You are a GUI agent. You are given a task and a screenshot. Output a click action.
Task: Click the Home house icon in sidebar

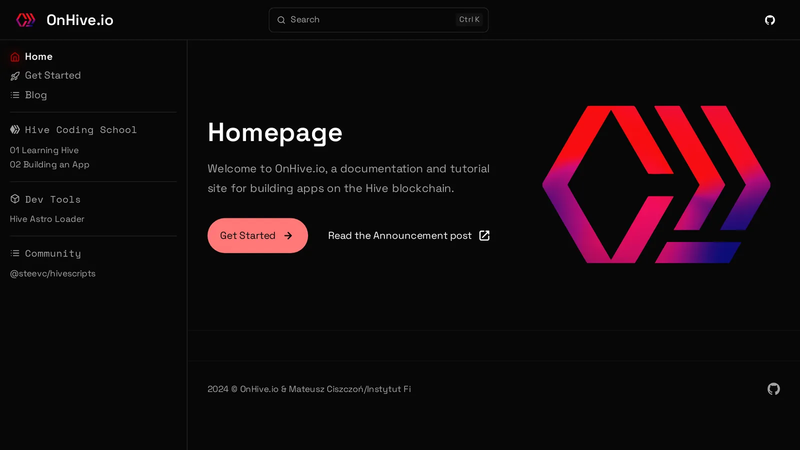click(15, 57)
